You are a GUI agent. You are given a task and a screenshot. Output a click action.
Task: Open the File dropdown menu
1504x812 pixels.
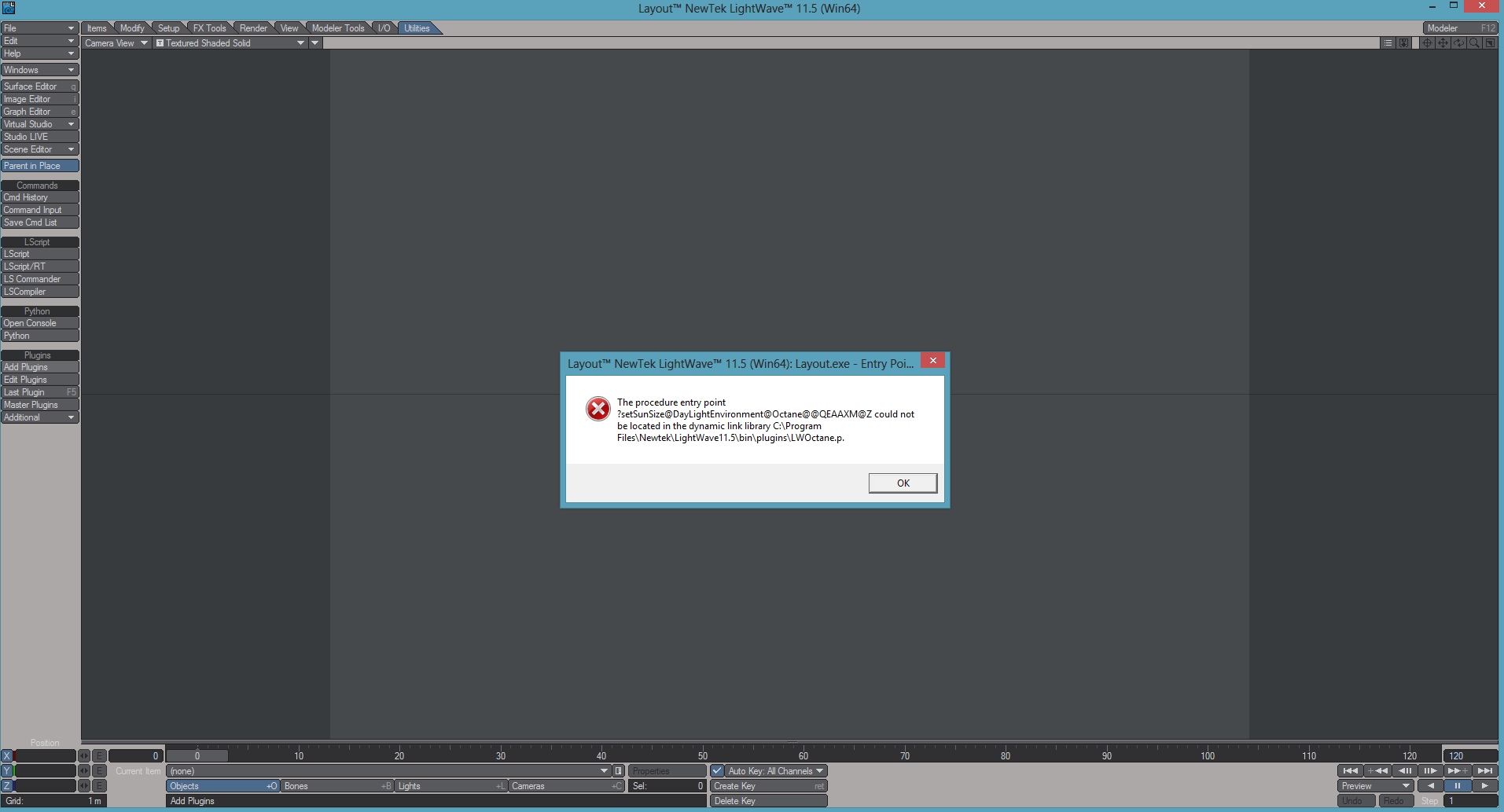pyautogui.click(x=40, y=28)
